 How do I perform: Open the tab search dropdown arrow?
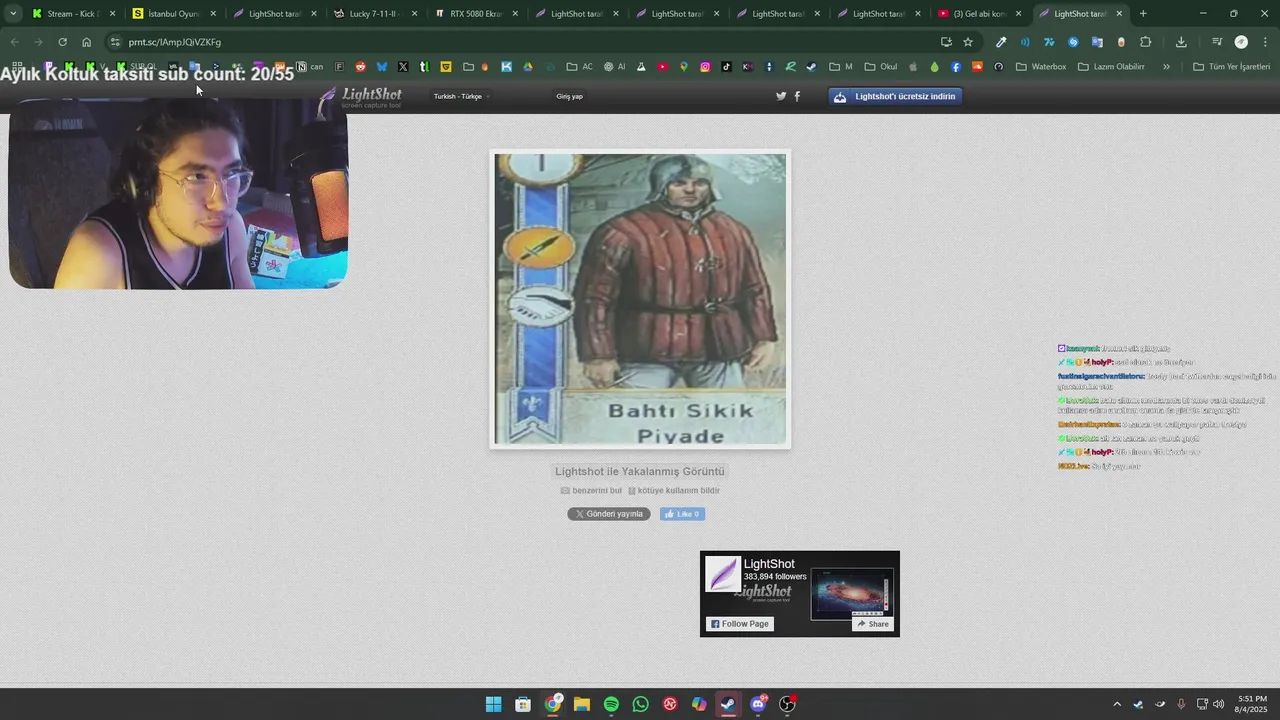13,14
